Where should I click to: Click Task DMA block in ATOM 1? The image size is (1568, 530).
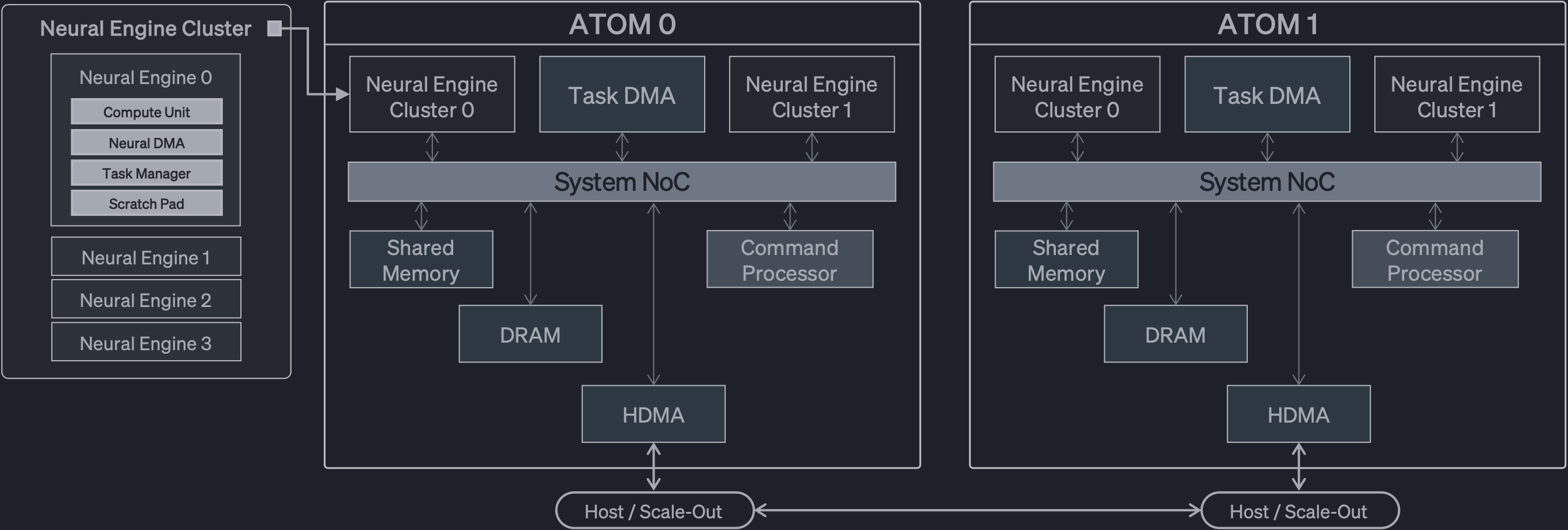pos(1268,95)
